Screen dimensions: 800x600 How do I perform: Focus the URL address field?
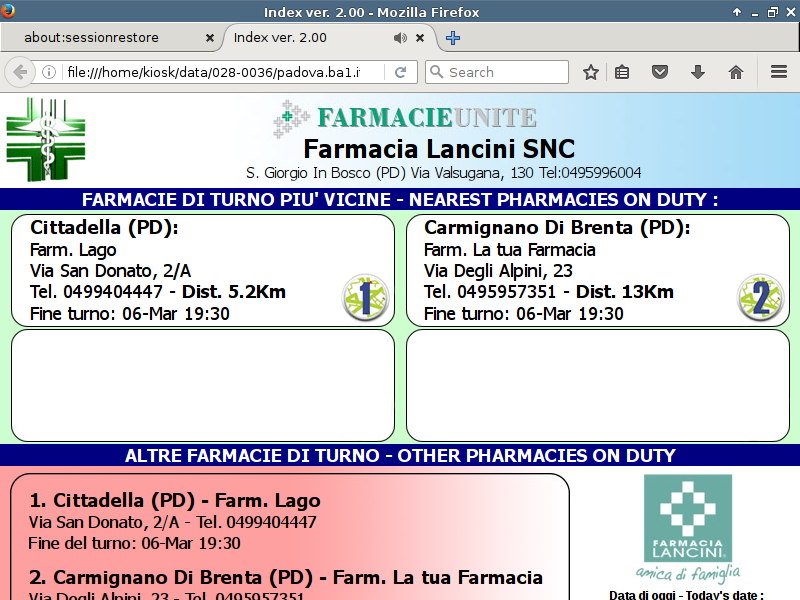[x=220, y=72]
